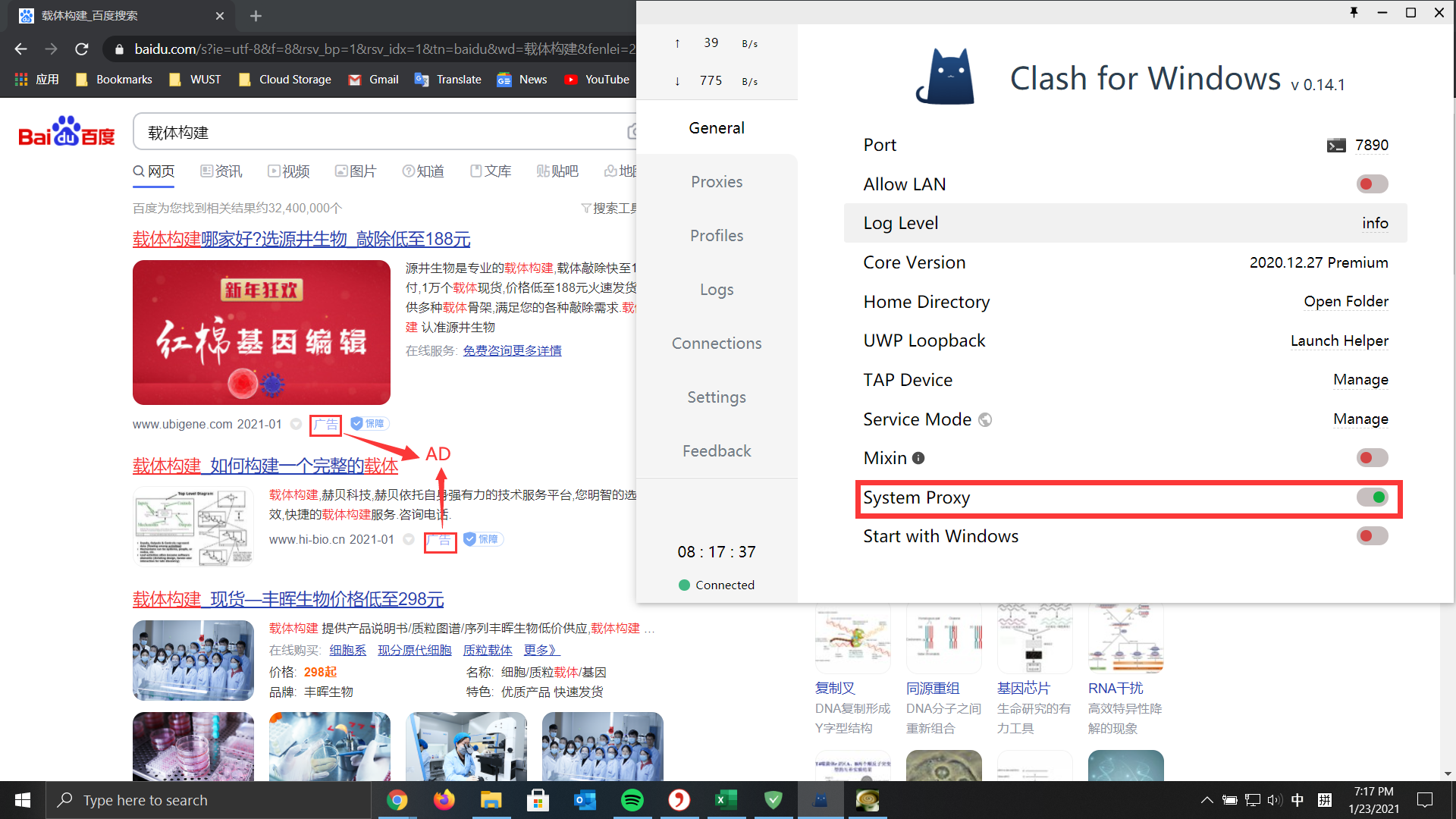The width and height of the screenshot is (1456, 819).
Task: Open the 图片 tab on Baidu
Action: tap(356, 171)
